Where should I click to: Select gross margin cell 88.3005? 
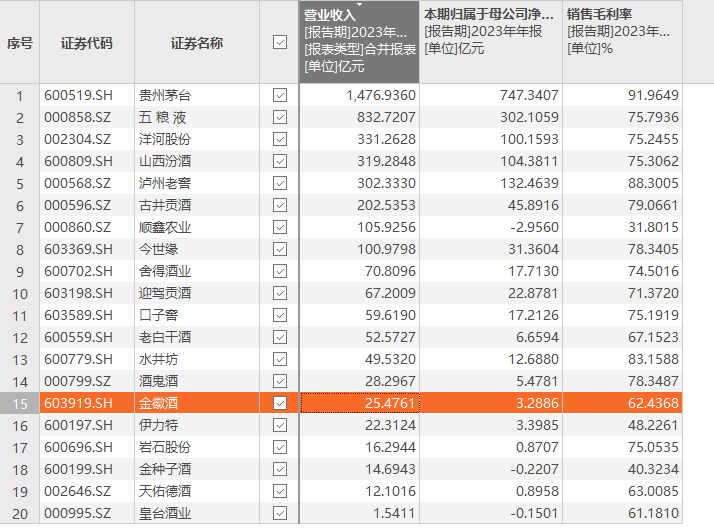coord(622,183)
